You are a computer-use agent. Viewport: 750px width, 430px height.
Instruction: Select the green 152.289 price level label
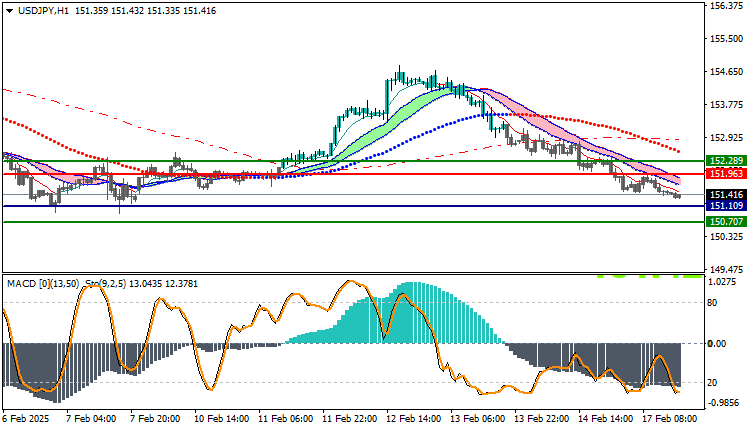tap(726, 161)
